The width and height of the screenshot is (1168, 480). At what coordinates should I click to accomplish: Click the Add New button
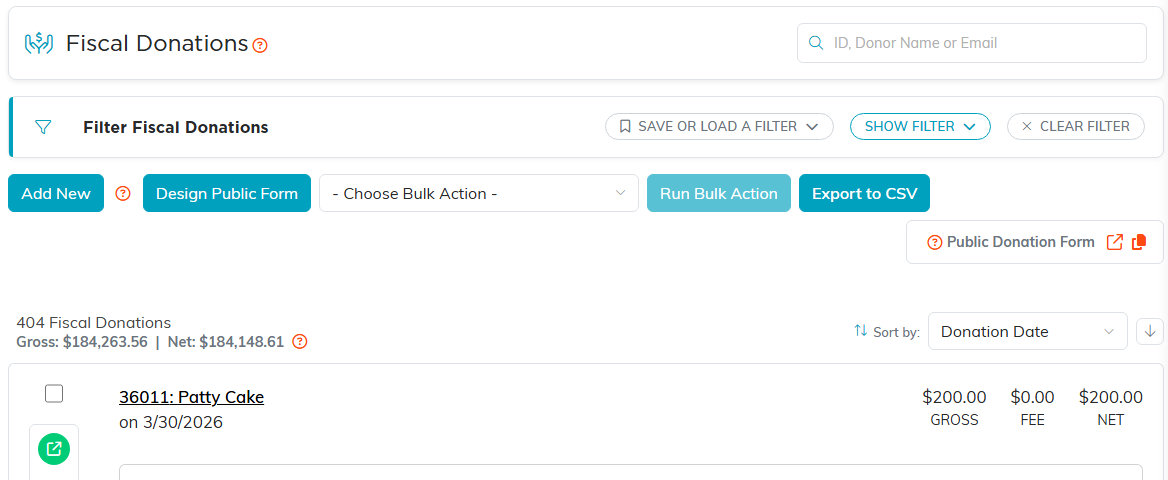tap(56, 193)
